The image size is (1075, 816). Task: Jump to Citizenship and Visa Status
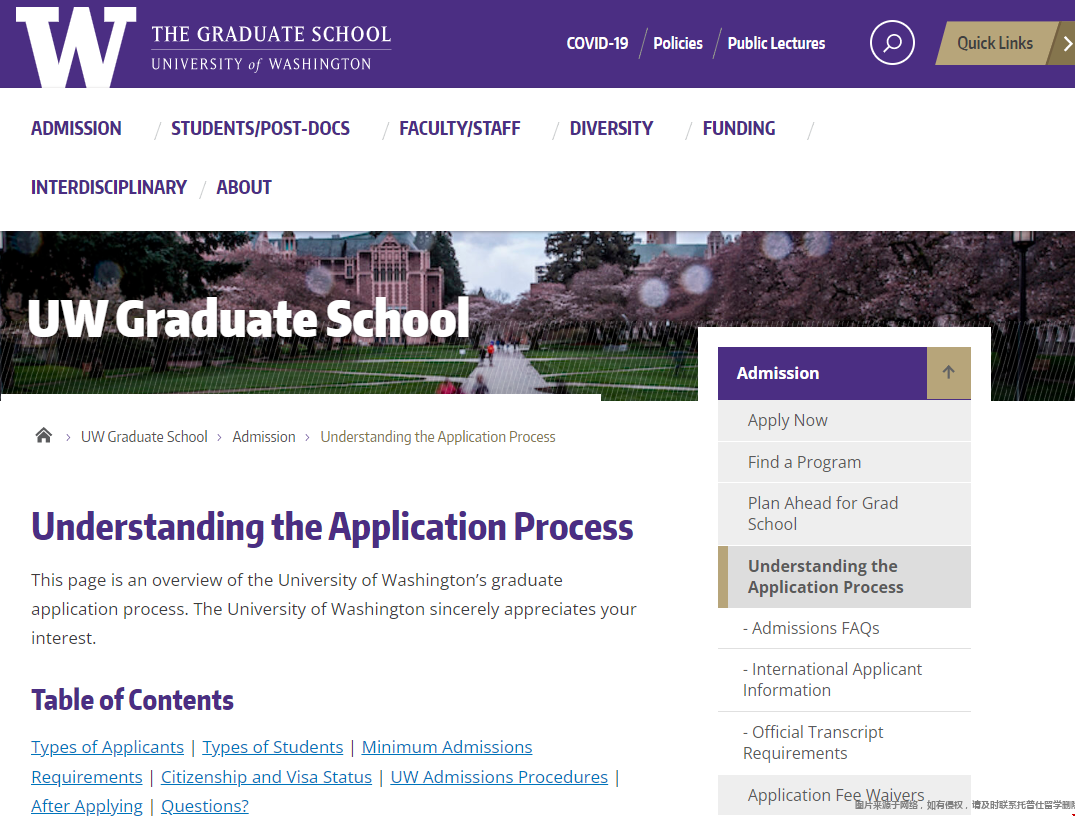pyautogui.click(x=267, y=777)
